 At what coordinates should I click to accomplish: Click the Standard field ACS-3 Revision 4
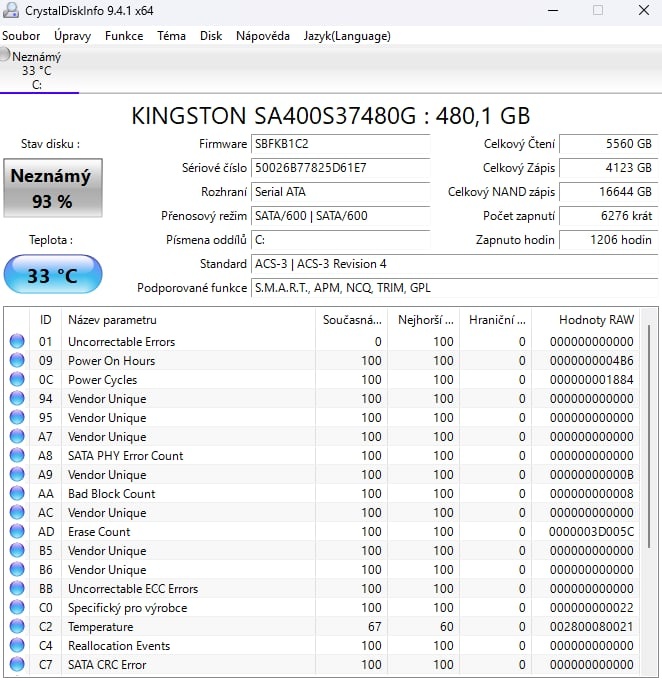tap(455, 264)
